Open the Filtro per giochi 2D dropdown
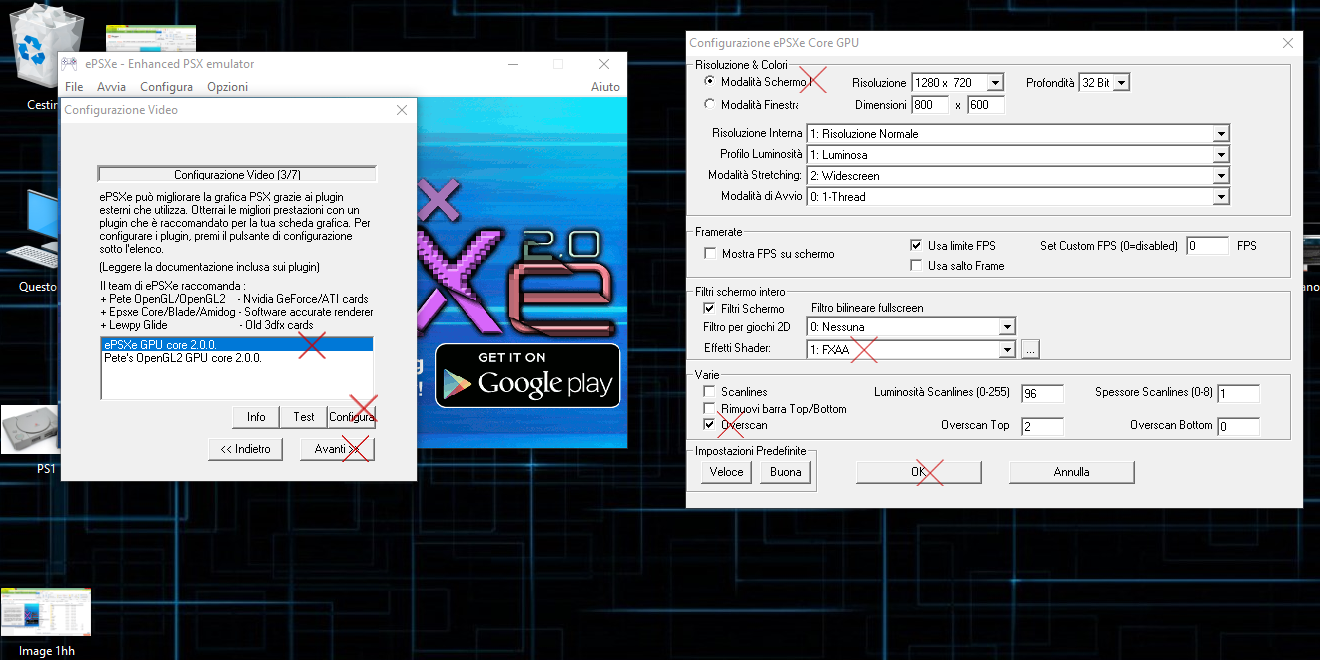1320x660 pixels. [1007, 328]
